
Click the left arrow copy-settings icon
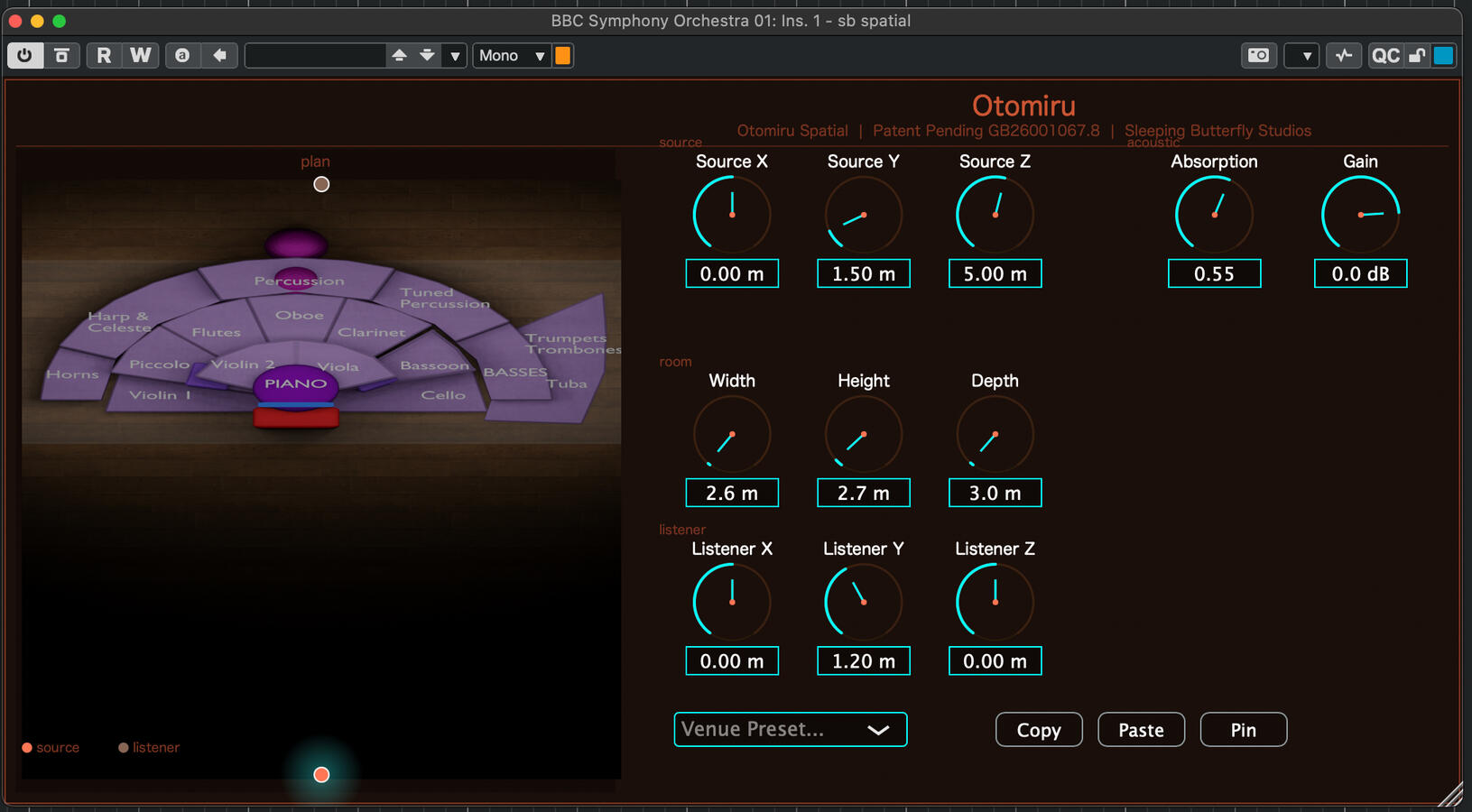[219, 55]
